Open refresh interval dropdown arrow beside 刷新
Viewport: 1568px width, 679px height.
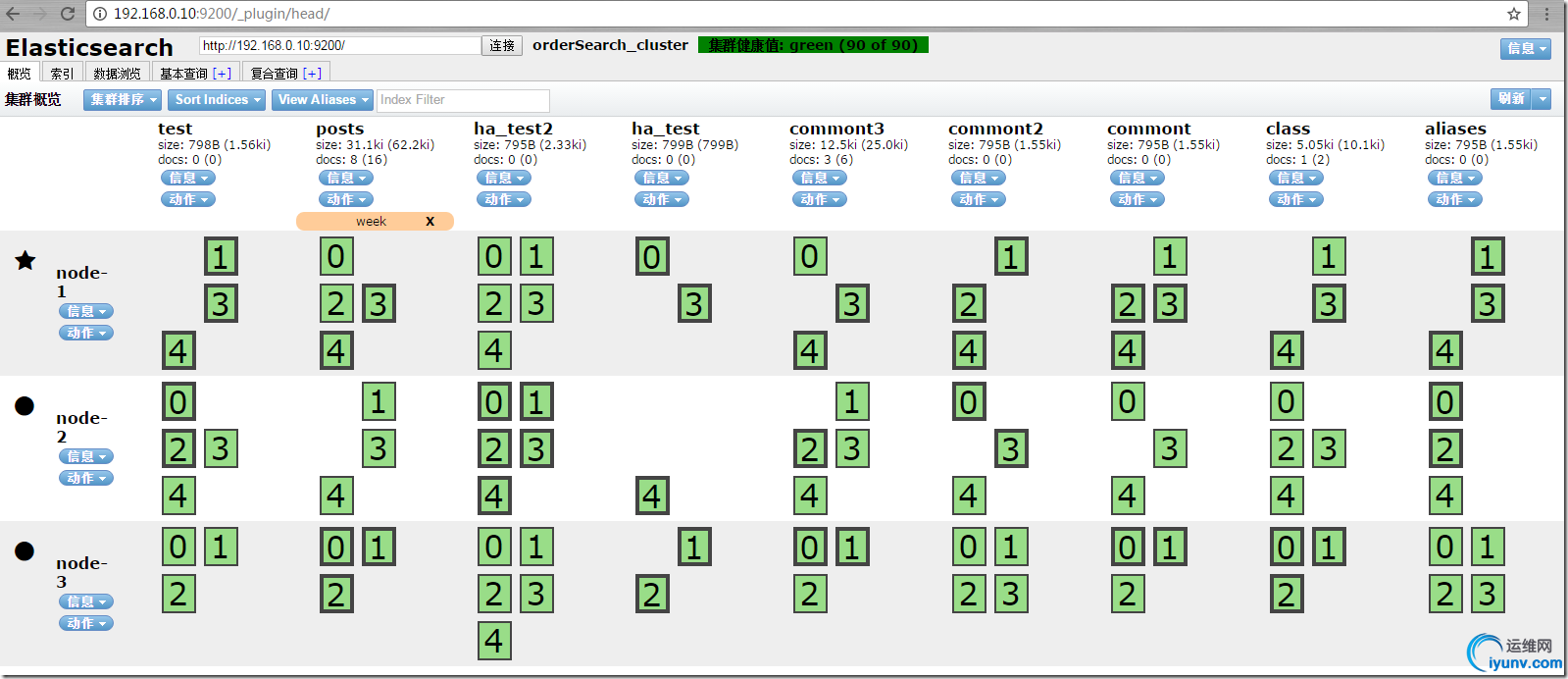[1543, 99]
